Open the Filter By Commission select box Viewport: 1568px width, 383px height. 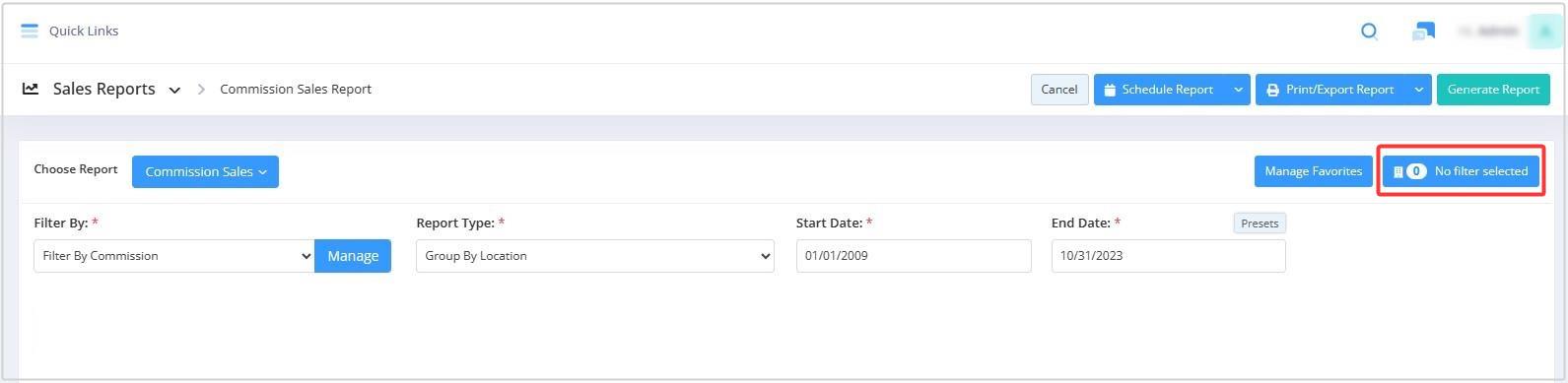[x=174, y=256]
